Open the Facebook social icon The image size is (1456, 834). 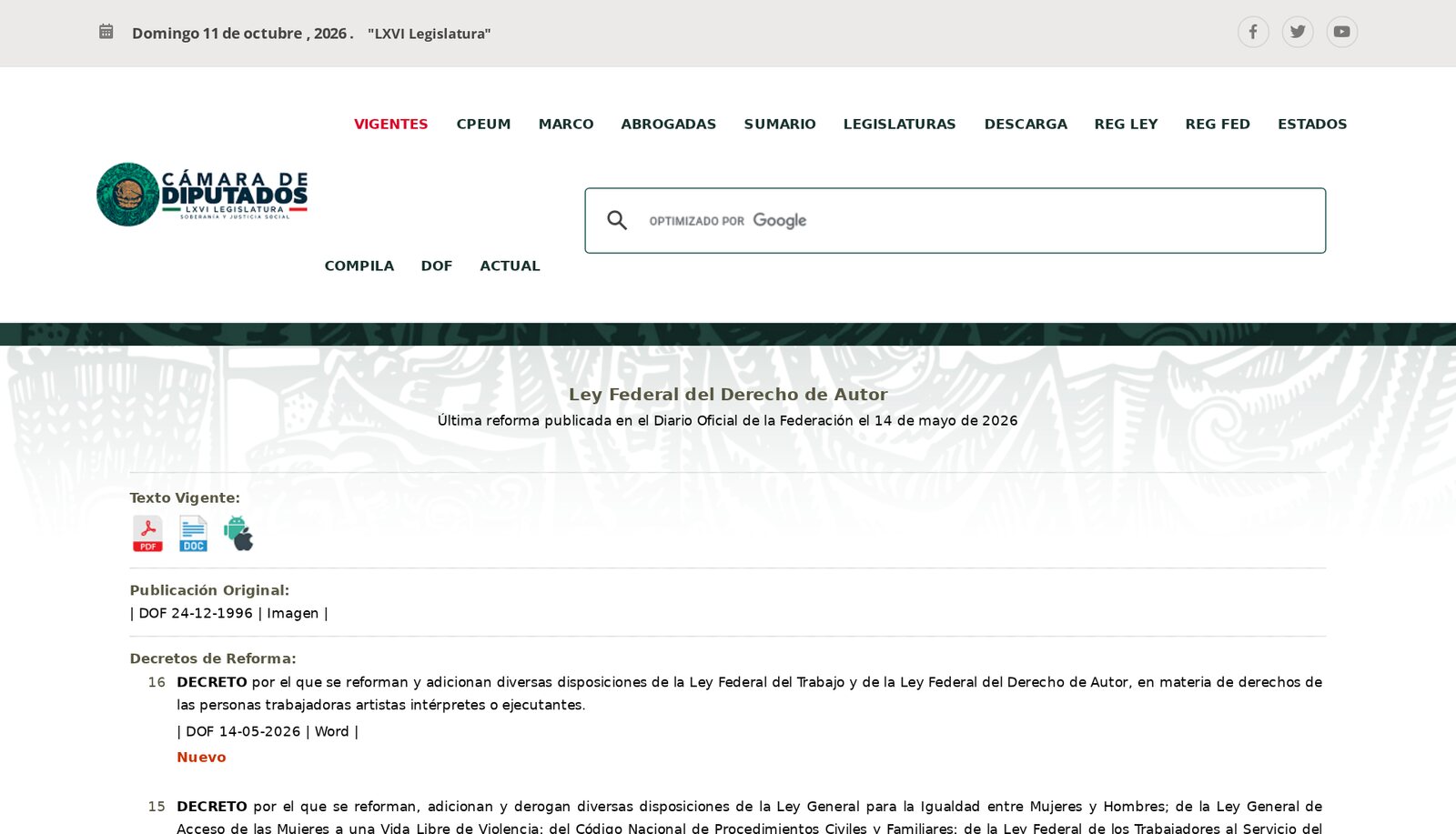pyautogui.click(x=1253, y=32)
